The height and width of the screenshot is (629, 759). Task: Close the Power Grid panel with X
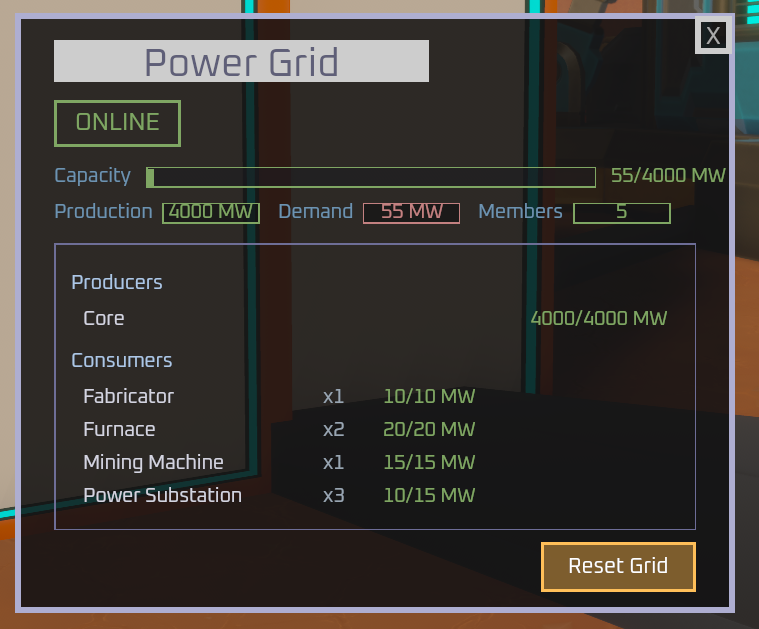pyautogui.click(x=713, y=35)
